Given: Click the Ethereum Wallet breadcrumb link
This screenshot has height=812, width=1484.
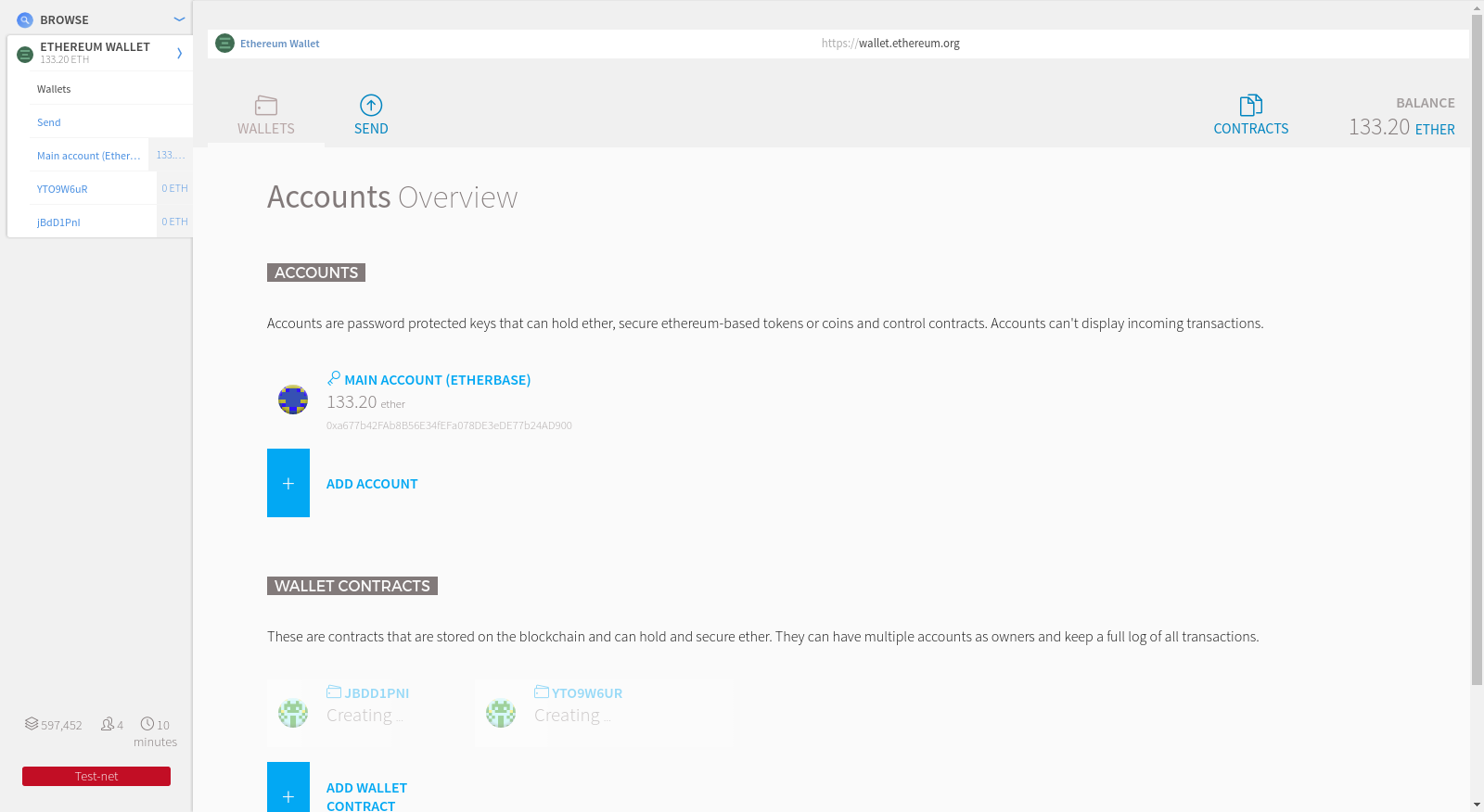Looking at the screenshot, I should tap(279, 44).
